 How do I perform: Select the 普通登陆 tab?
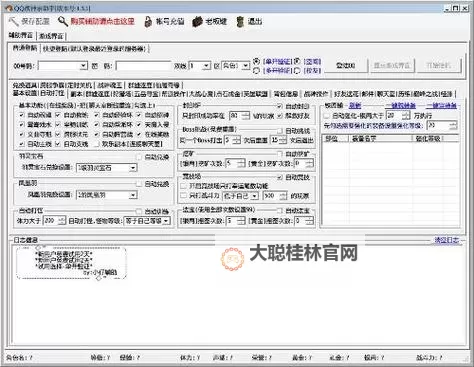point(25,48)
